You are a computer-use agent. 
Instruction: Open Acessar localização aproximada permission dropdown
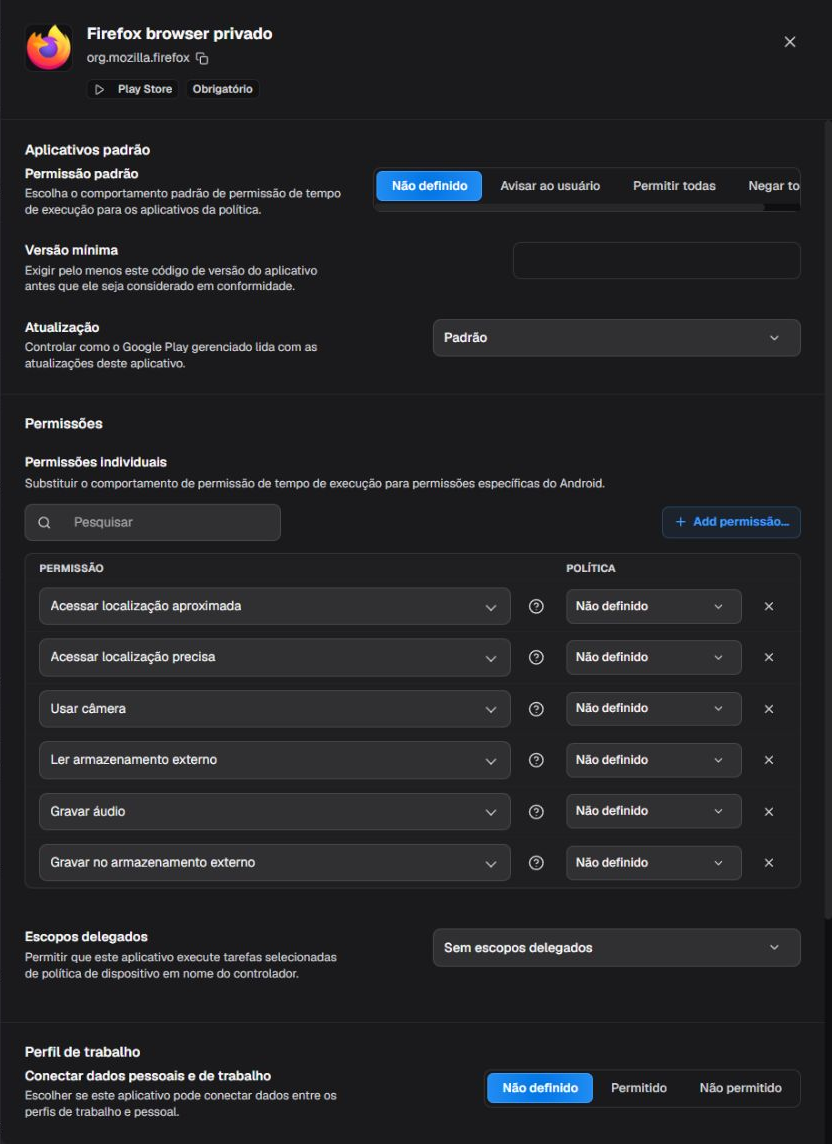pyautogui.click(x=274, y=606)
